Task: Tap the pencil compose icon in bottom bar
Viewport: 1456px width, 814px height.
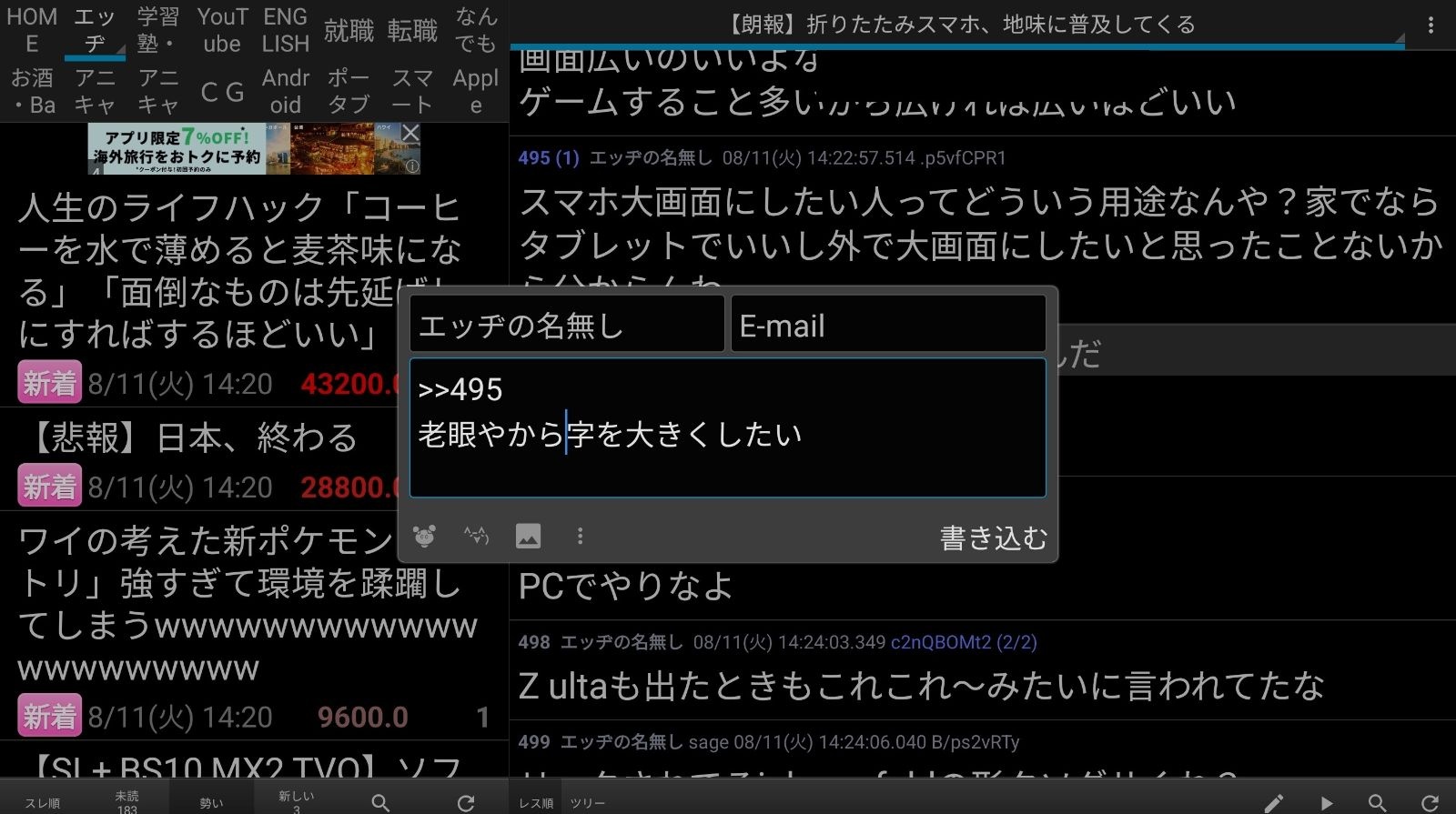Action: pos(1274,802)
